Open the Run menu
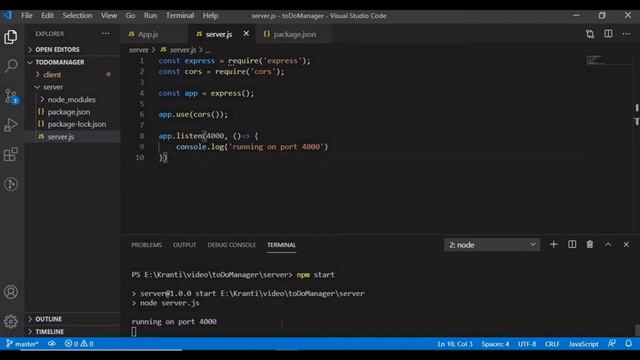Image resolution: width=640 pixels, height=360 pixels. [150, 16]
